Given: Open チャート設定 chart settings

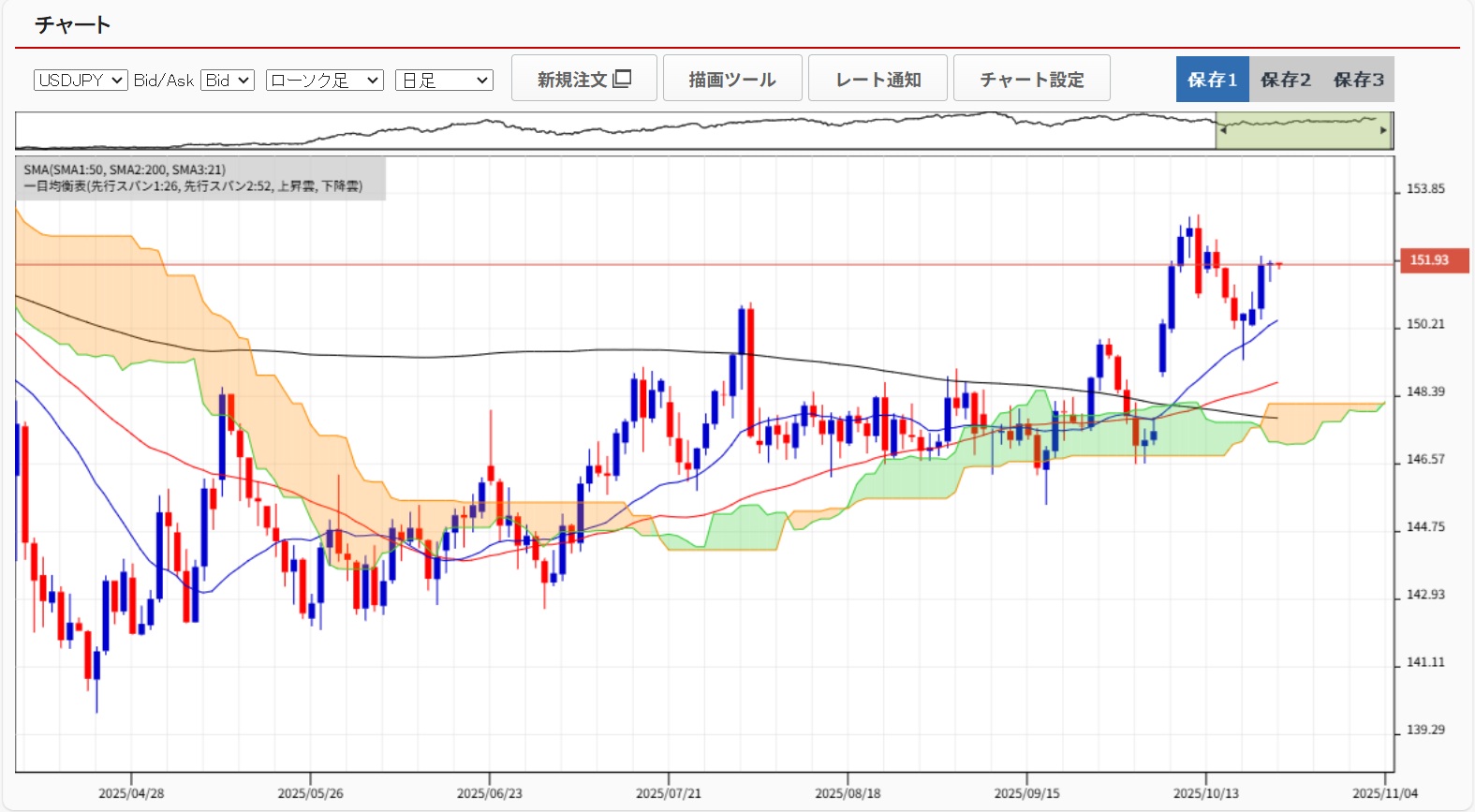Looking at the screenshot, I should (x=1031, y=79).
